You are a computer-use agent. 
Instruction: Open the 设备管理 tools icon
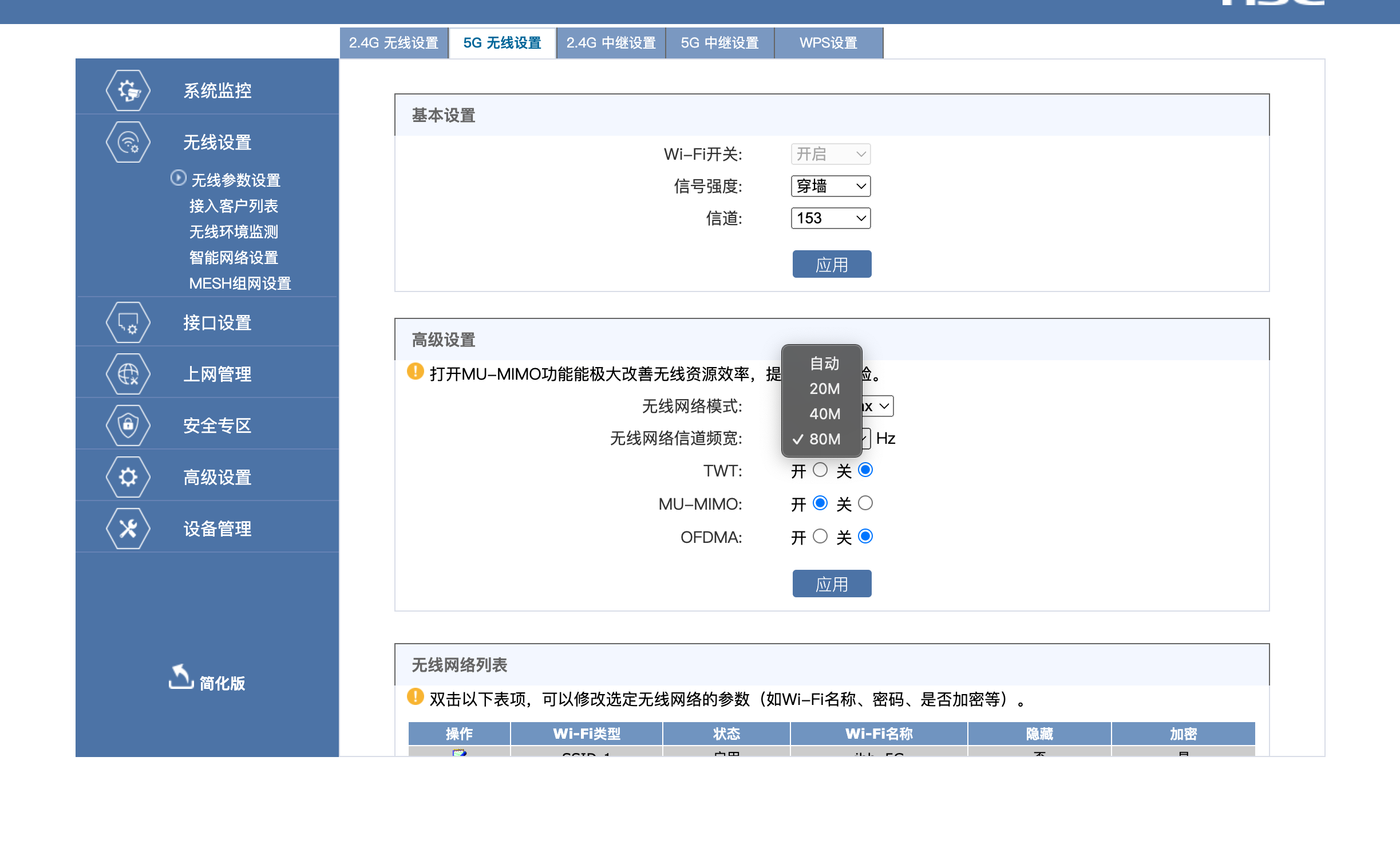pos(128,529)
